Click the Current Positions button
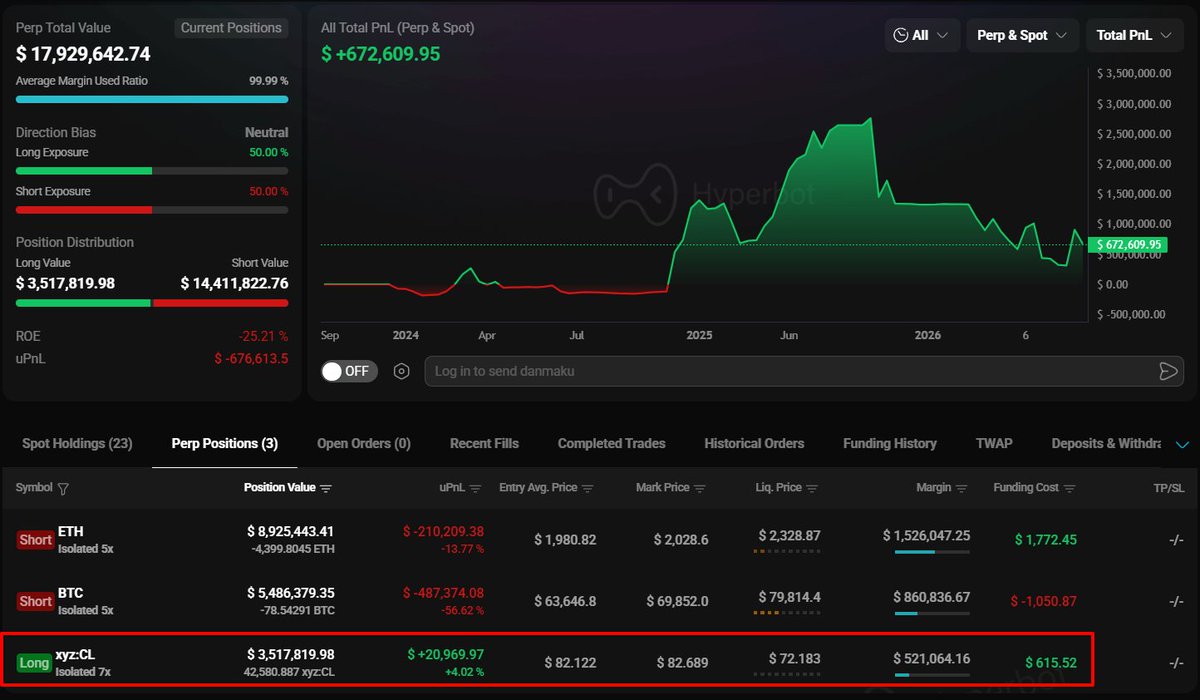 pos(231,28)
